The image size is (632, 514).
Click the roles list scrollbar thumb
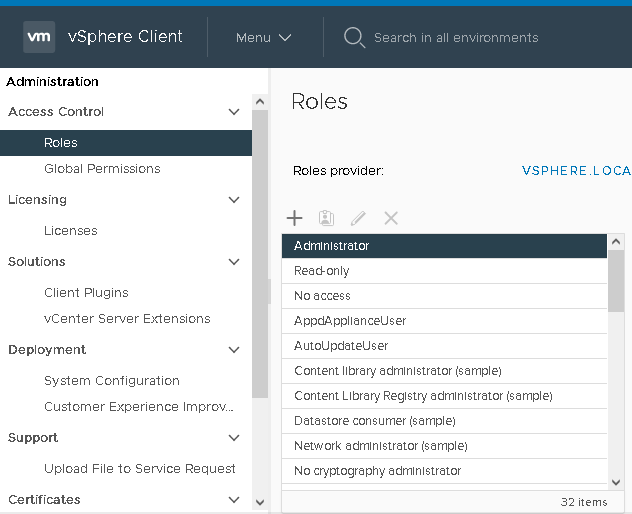(x=615, y=281)
